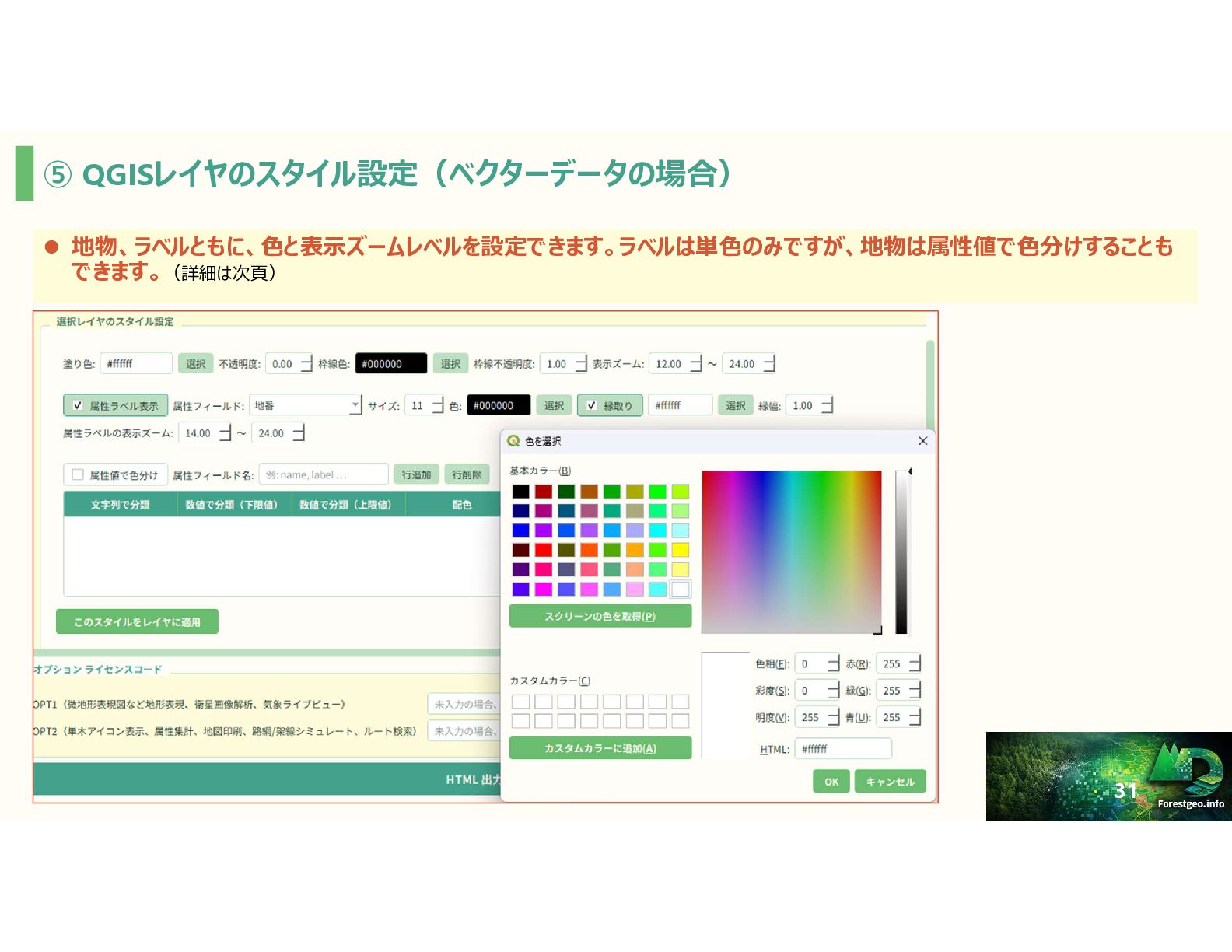Click the 表示ズーム minimum stepper showing 12.00
This screenshot has width=1232, height=952.
(695, 363)
